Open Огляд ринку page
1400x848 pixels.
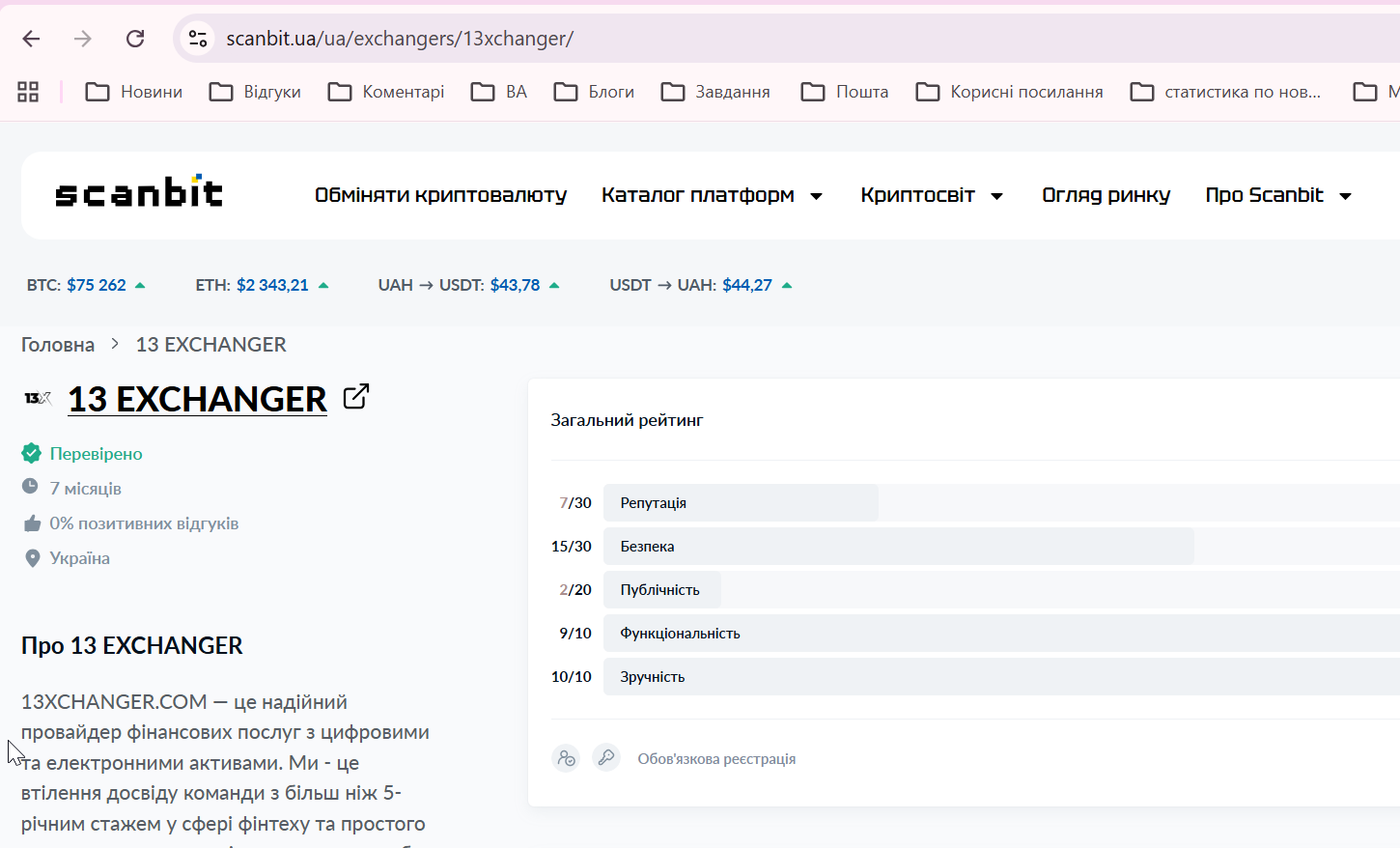click(x=1106, y=195)
